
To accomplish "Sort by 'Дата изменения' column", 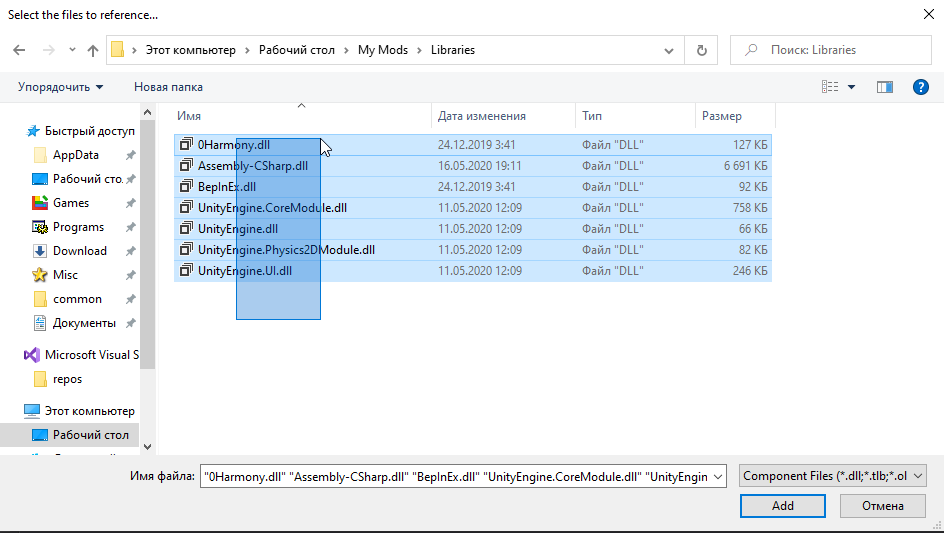I will pos(504,116).
